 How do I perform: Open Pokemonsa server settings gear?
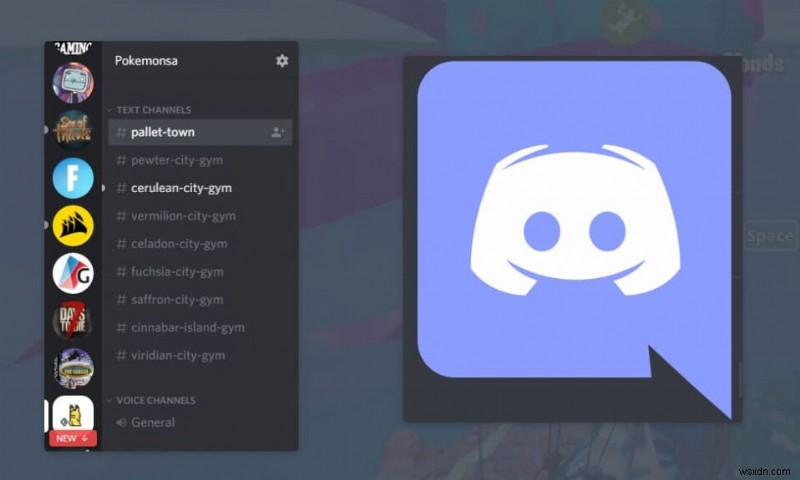282,61
